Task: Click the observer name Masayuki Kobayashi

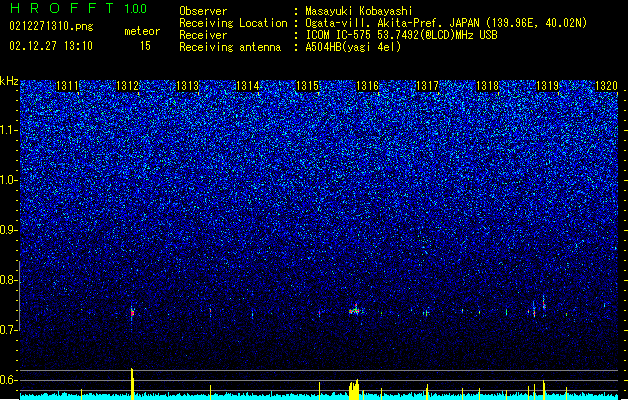Action: (x=359, y=11)
